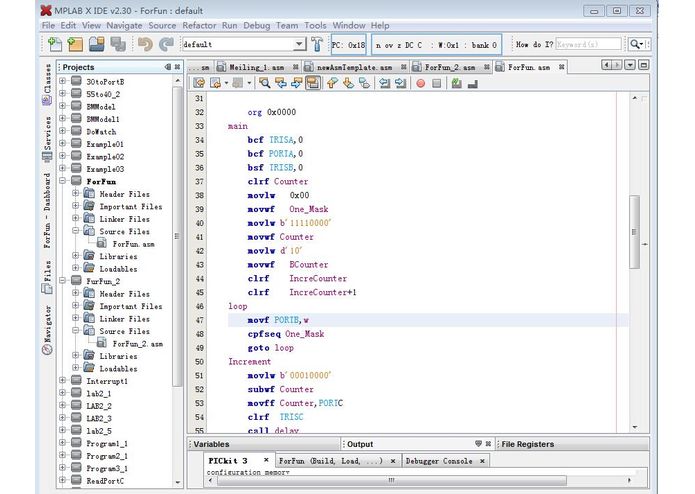Select ForFun_2.asm file in project tree
The height and width of the screenshot is (494, 695).
[x=137, y=344]
